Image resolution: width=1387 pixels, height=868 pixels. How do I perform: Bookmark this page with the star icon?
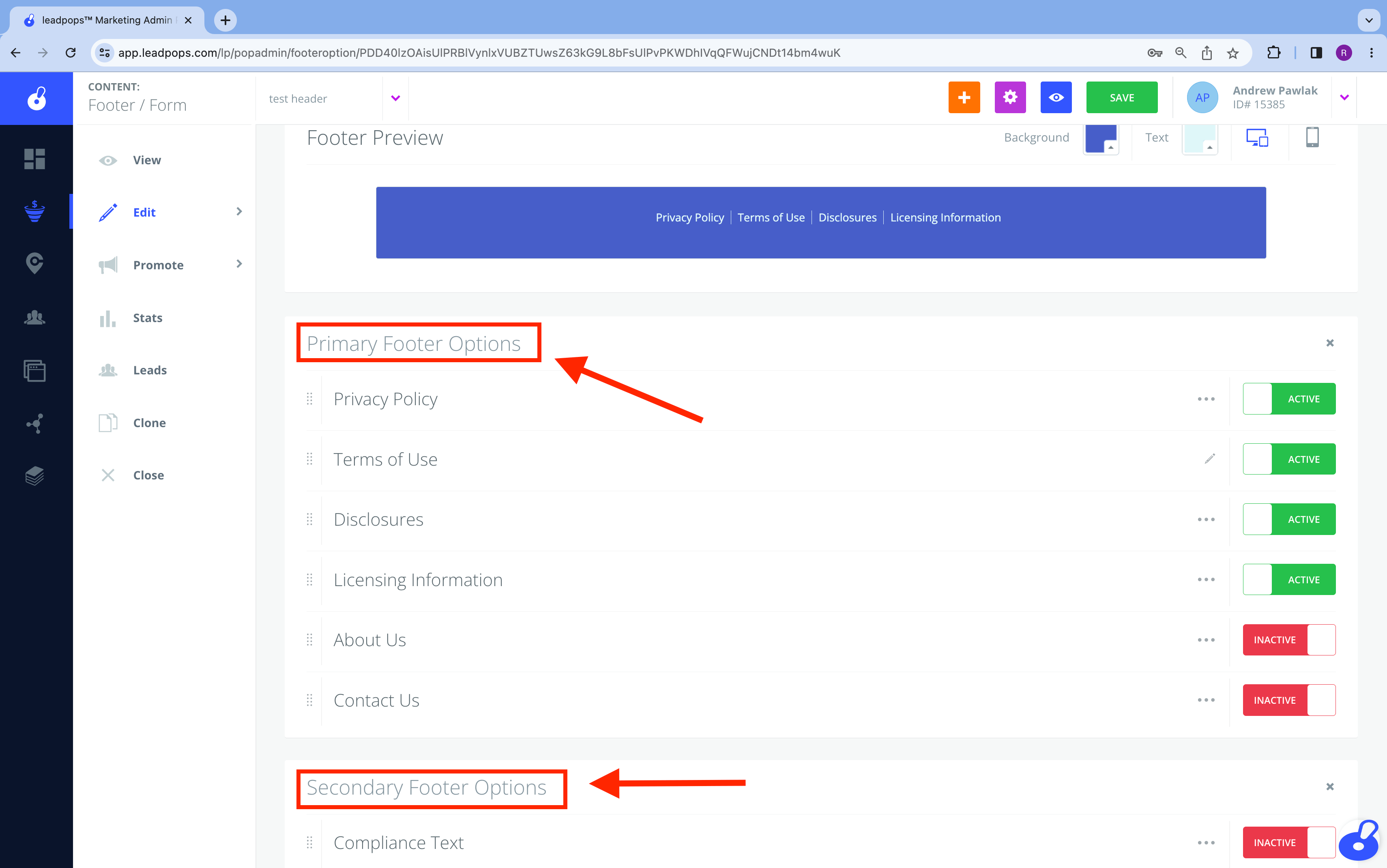point(1232,53)
